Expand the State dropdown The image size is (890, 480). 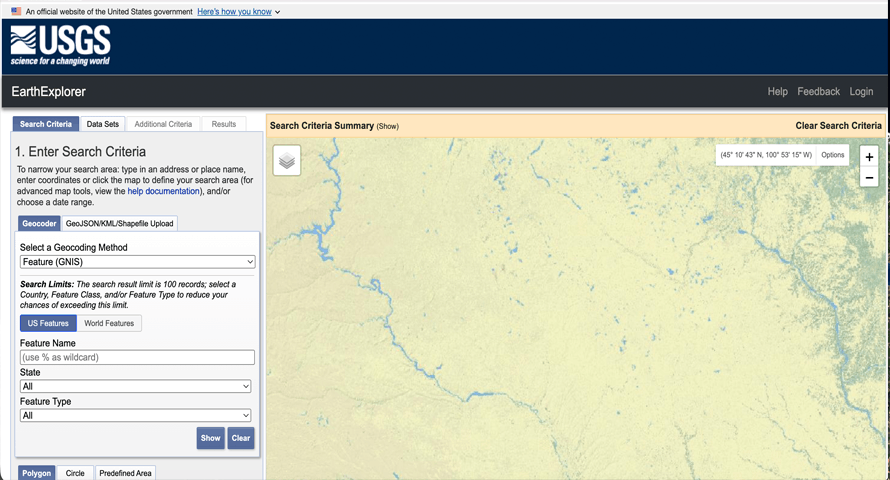(x=135, y=386)
